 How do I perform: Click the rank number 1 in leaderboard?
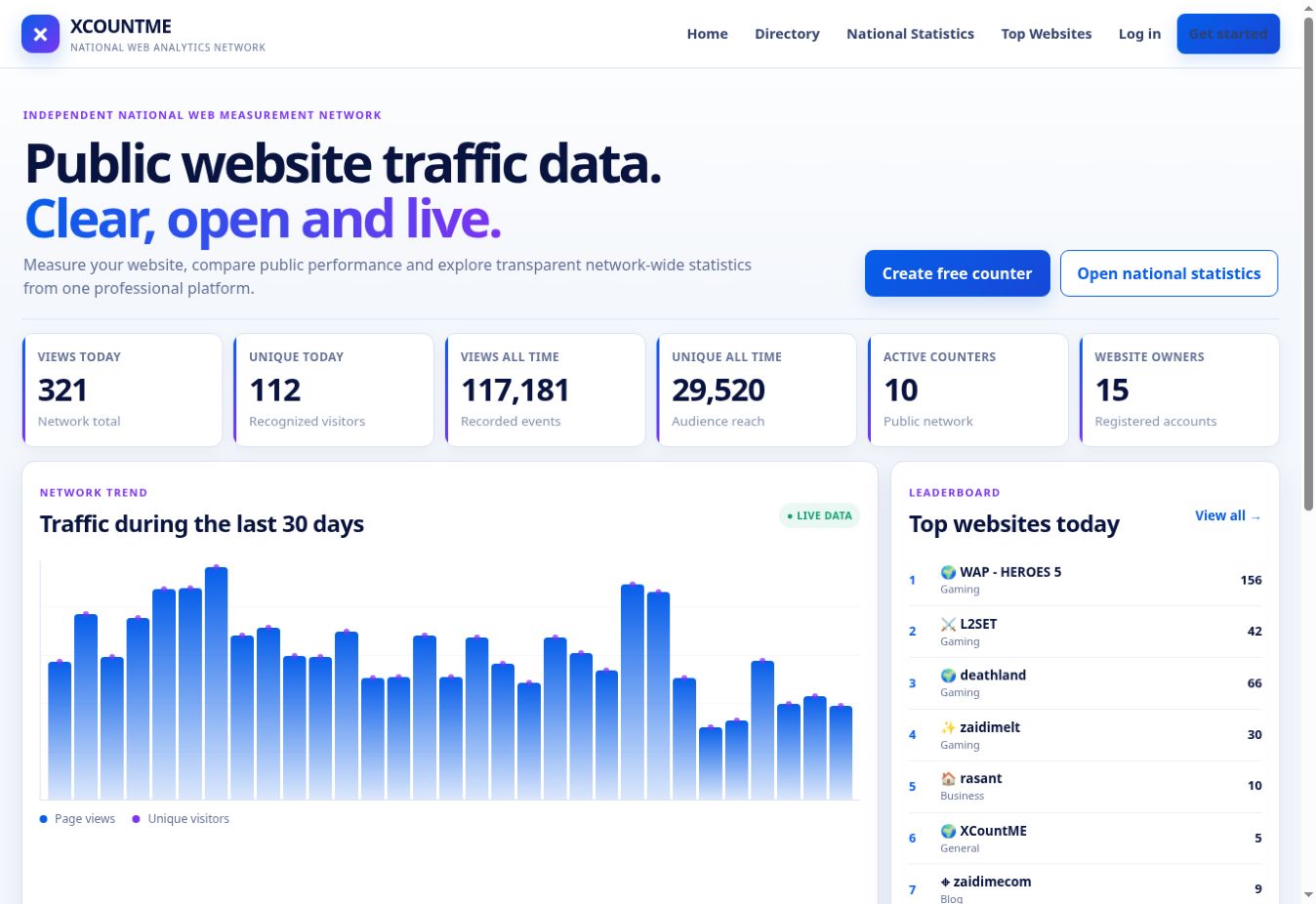pyautogui.click(x=913, y=580)
